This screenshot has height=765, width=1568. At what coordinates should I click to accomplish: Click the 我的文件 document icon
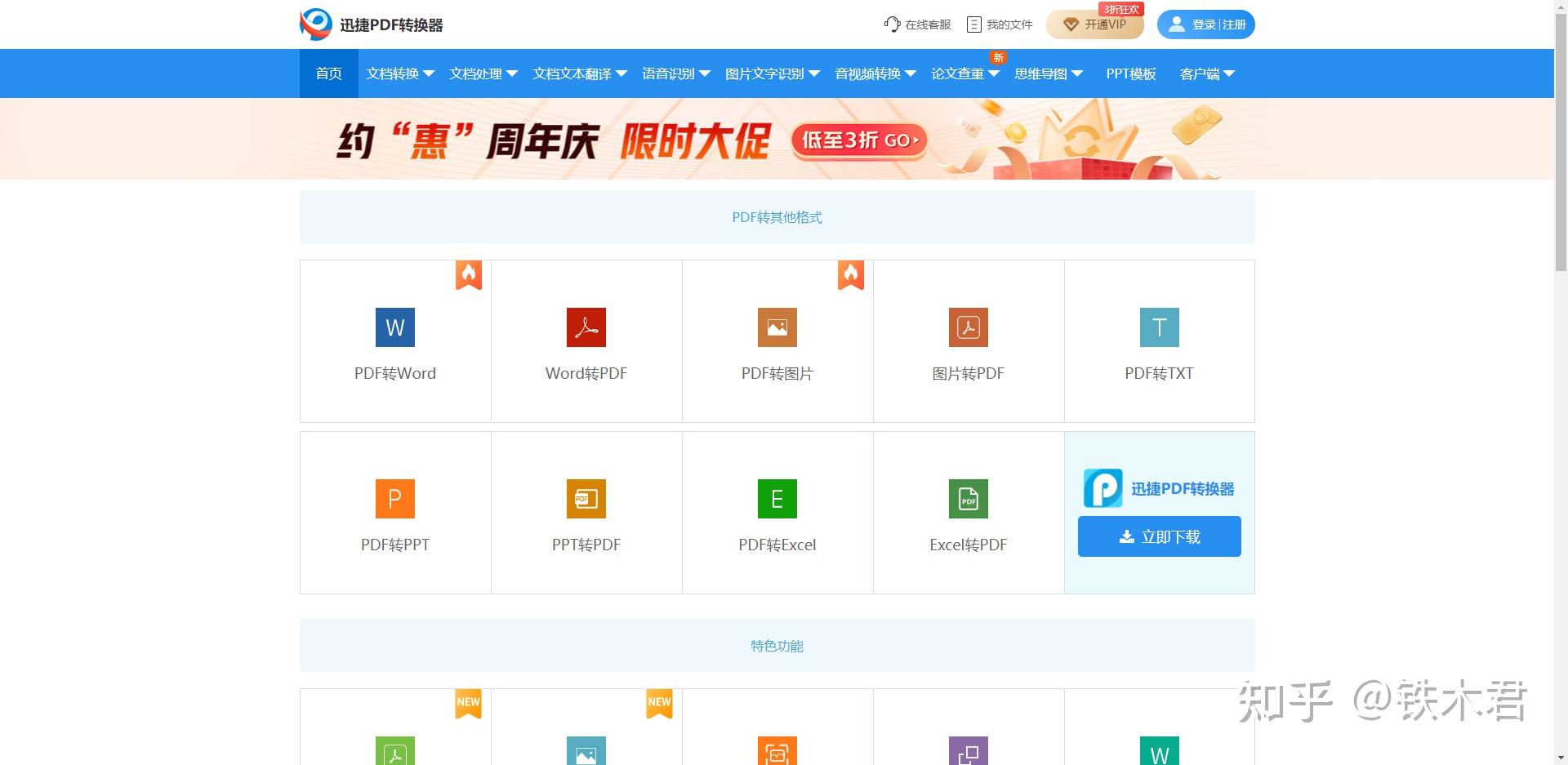pos(973,24)
